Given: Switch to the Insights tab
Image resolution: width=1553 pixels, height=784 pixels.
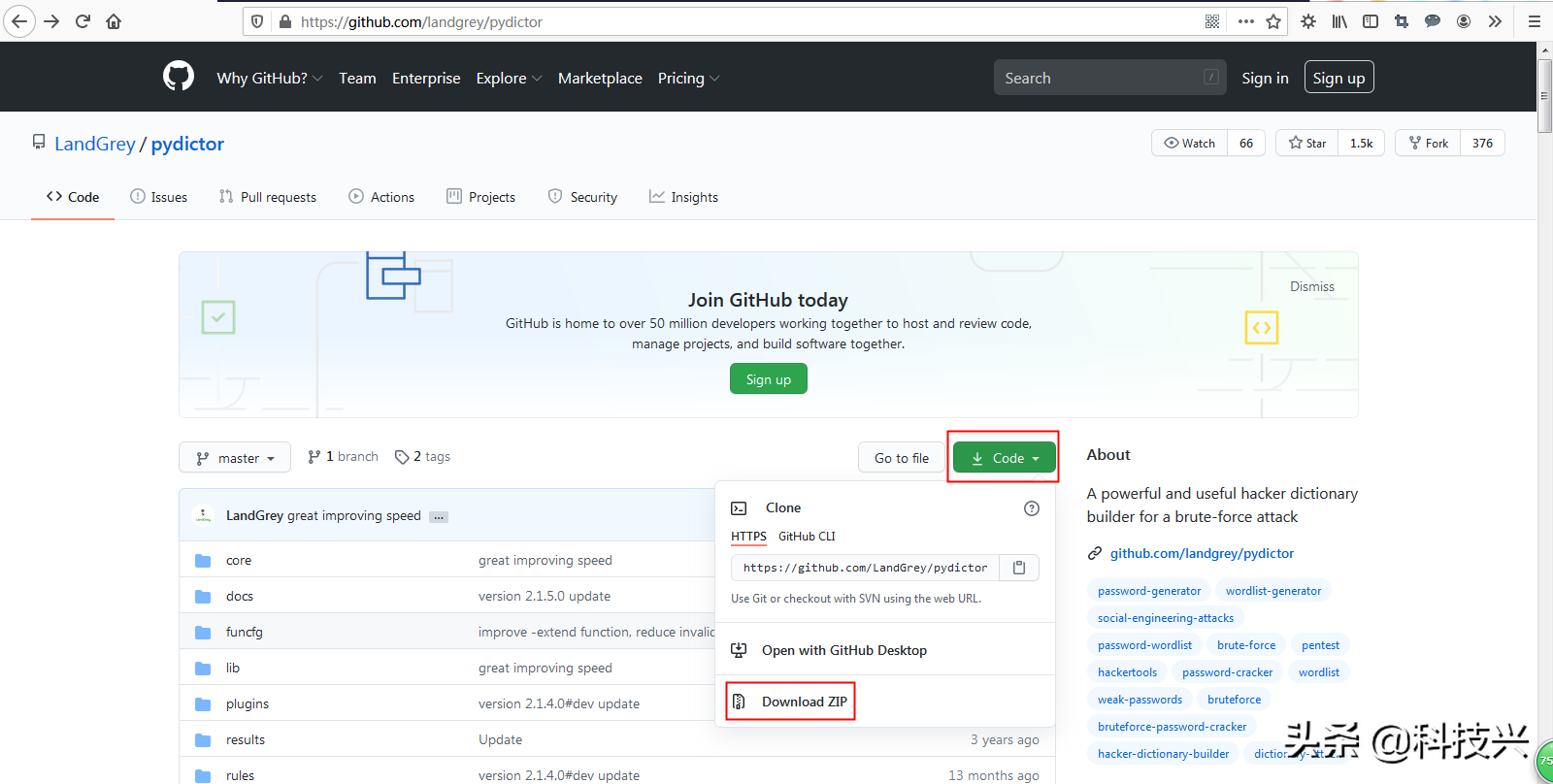Looking at the screenshot, I should click(683, 197).
